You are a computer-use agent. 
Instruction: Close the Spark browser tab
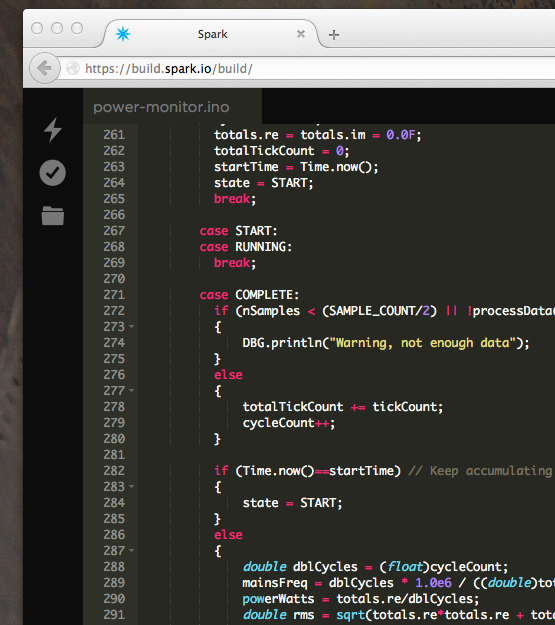click(301, 34)
